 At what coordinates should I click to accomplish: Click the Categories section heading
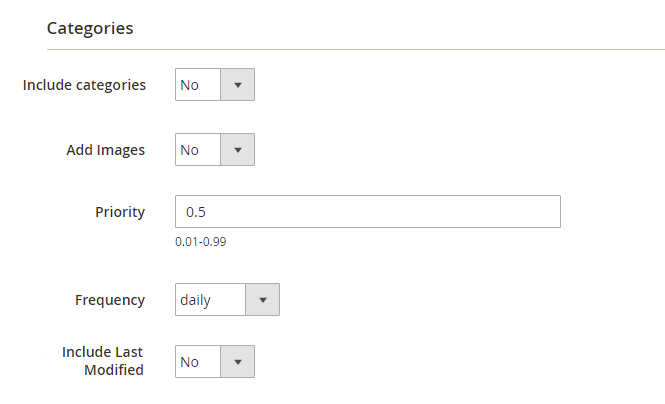coord(90,28)
